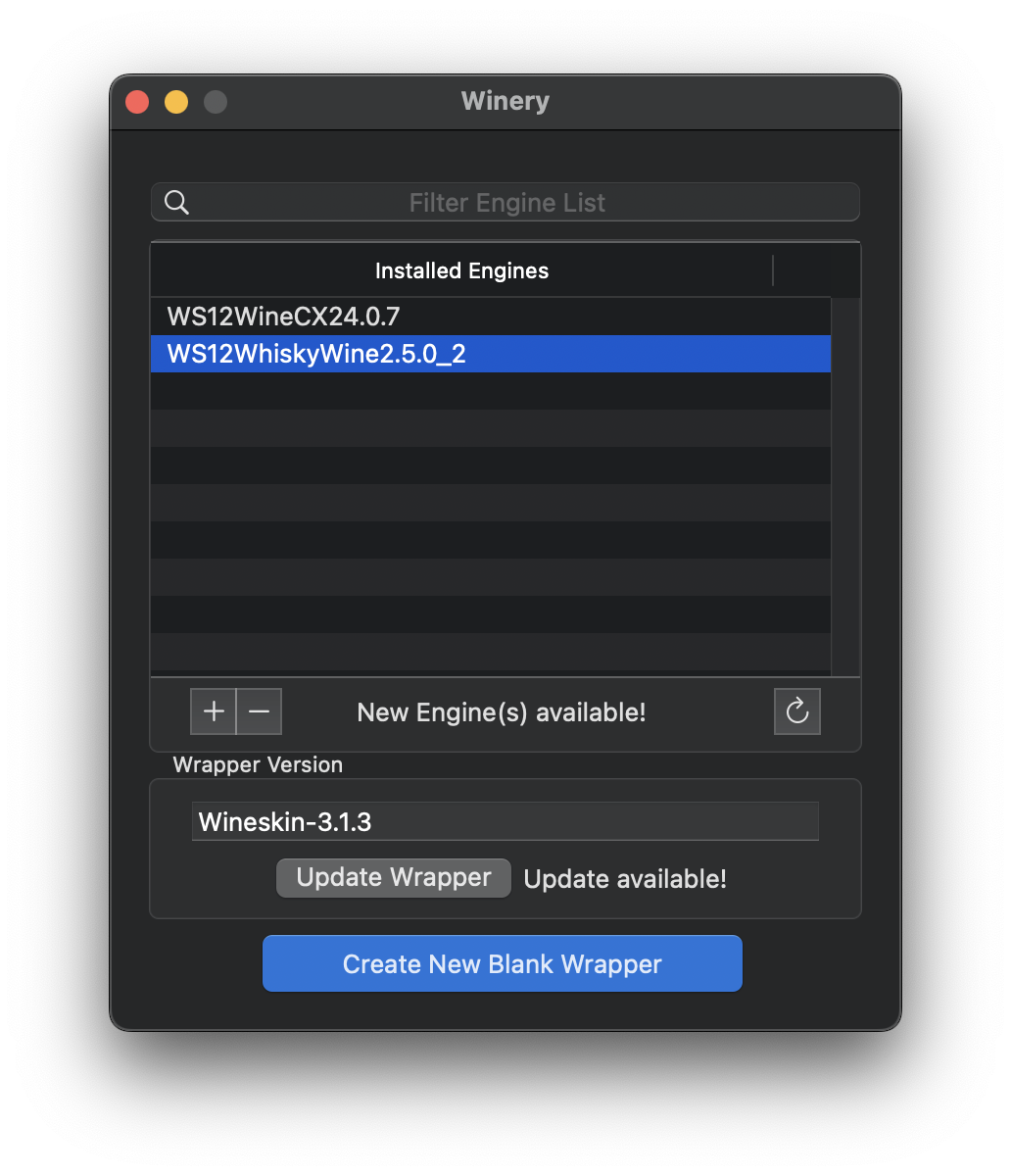Click the Wineskin-3.1.3 wrapper version field

click(x=505, y=821)
